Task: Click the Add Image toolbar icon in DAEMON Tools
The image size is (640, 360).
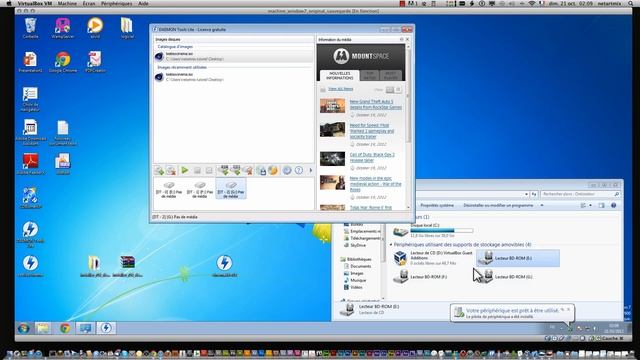Action: pos(159,171)
